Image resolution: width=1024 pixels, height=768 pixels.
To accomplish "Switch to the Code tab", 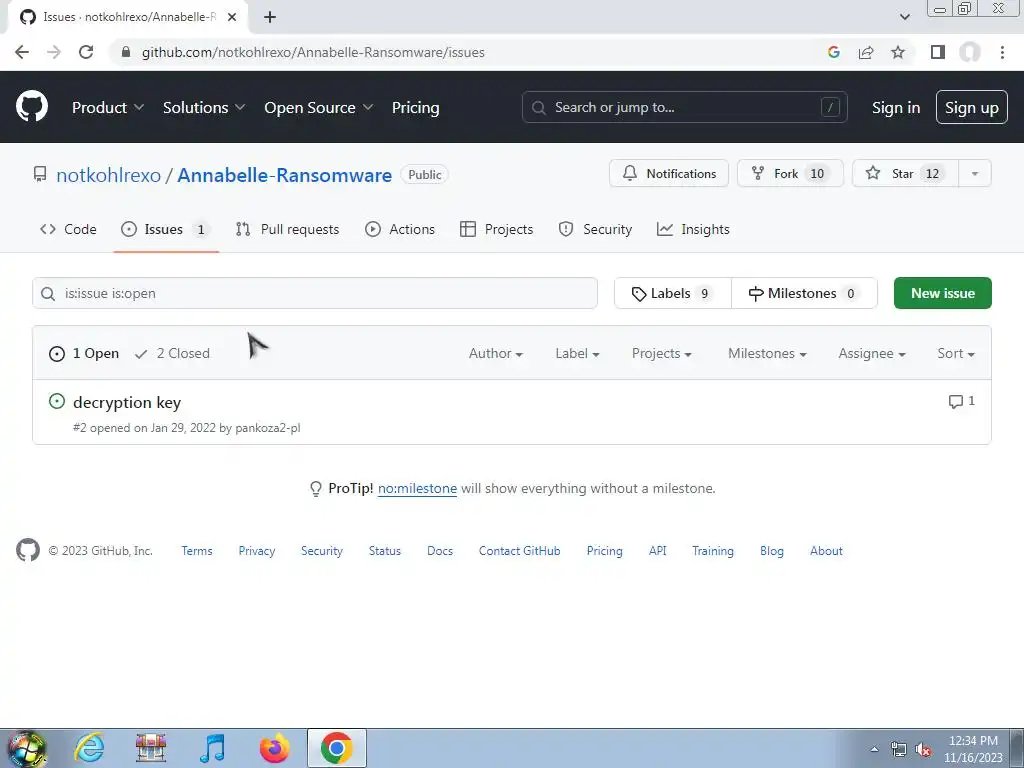I will 68,229.
